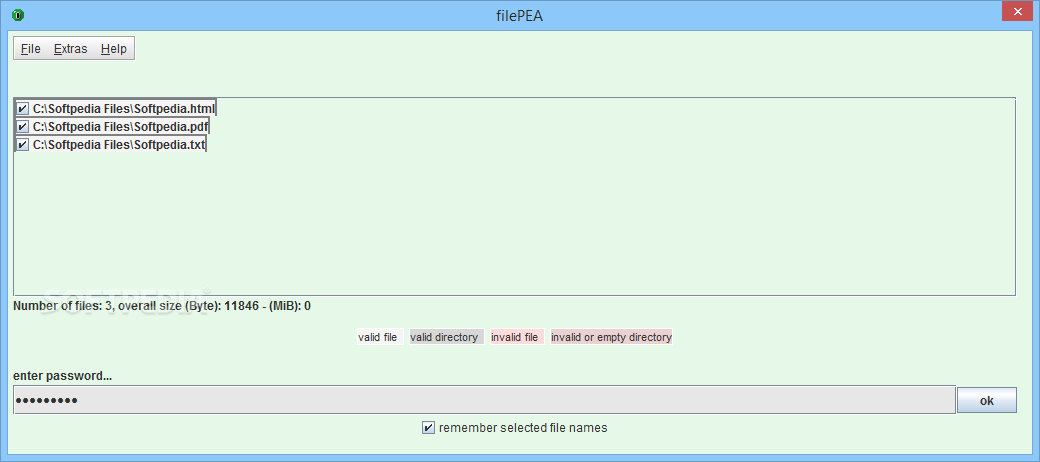Uncheck the Softpedia.html file checkbox
Viewport: 1040px width, 462px height.
[x=23, y=108]
